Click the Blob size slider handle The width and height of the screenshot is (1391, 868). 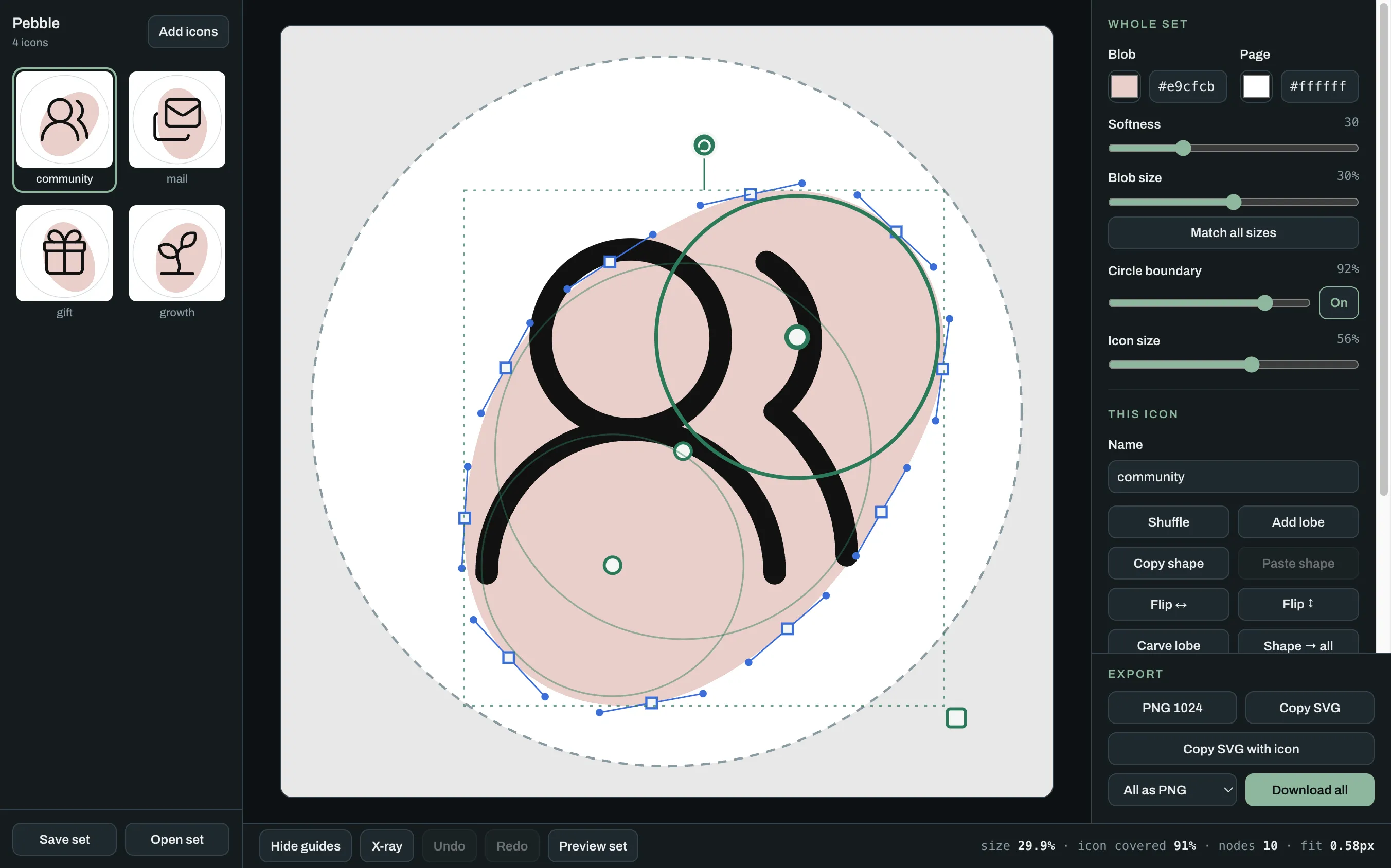1233,202
